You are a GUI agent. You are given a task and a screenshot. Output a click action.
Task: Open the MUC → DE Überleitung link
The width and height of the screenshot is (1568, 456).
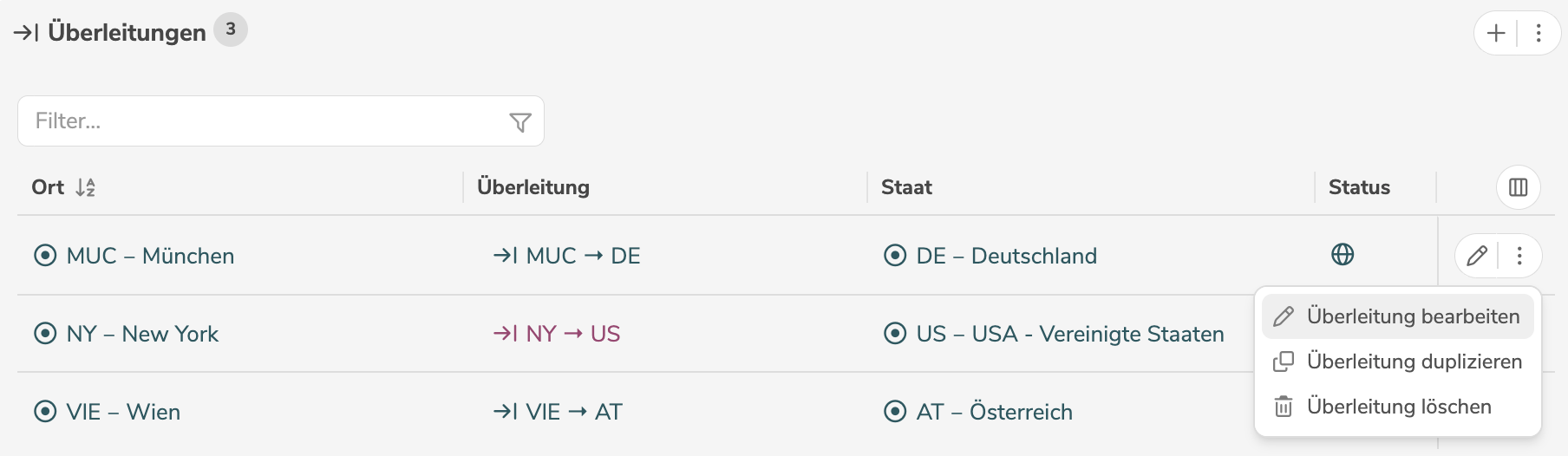(567, 256)
